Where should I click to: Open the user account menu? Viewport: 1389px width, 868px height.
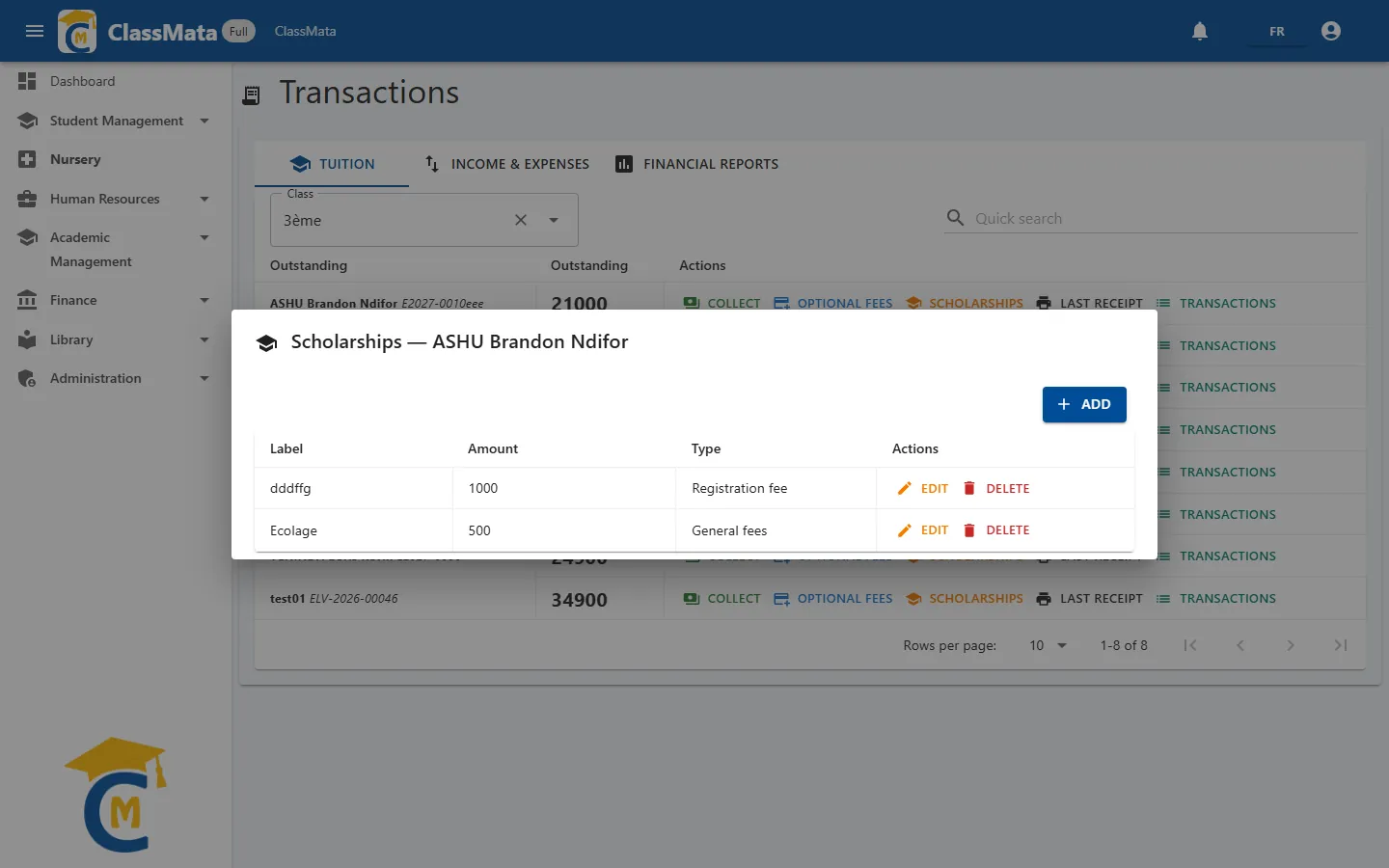[1331, 31]
